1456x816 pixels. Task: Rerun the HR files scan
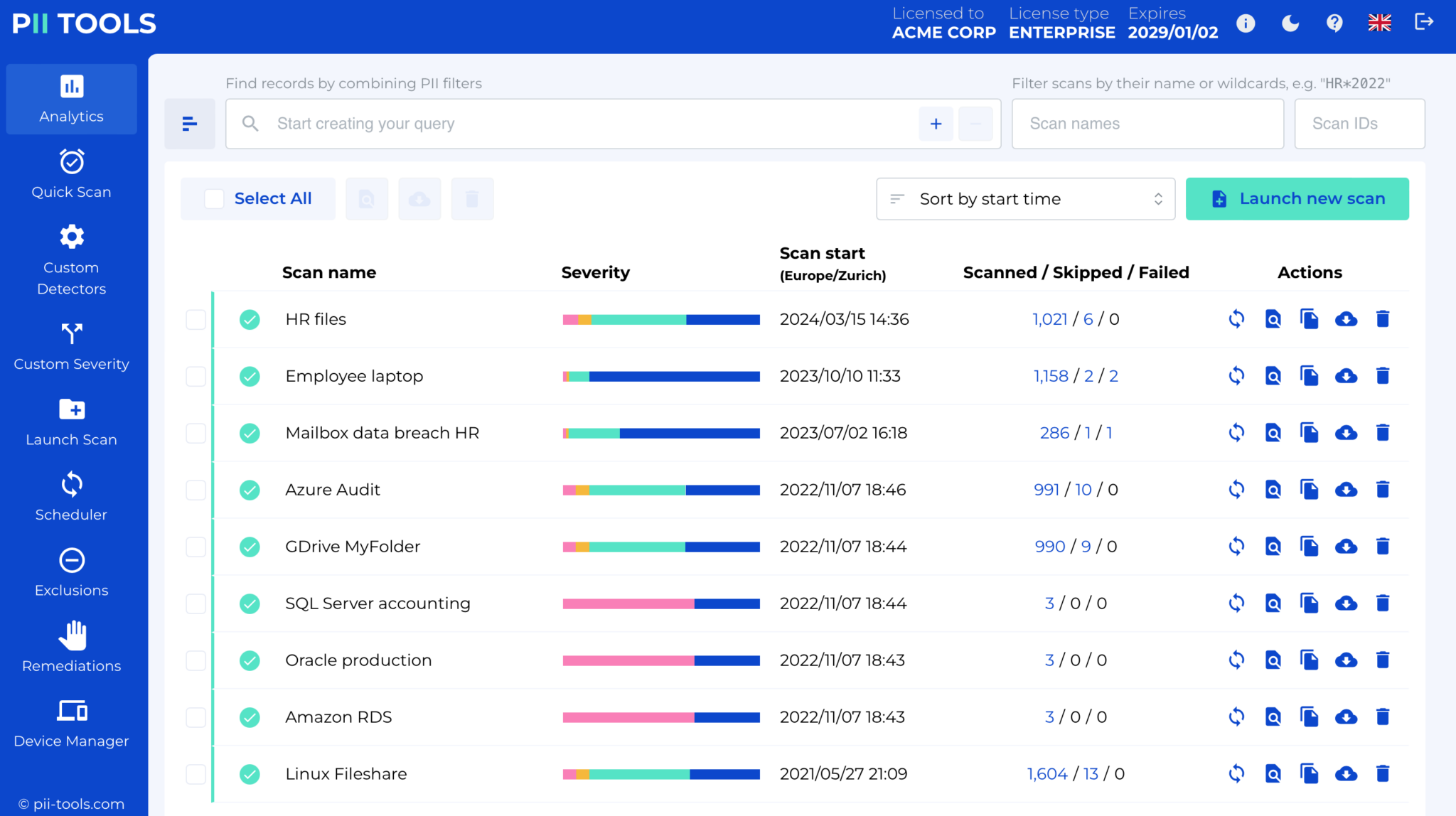[x=1236, y=319]
